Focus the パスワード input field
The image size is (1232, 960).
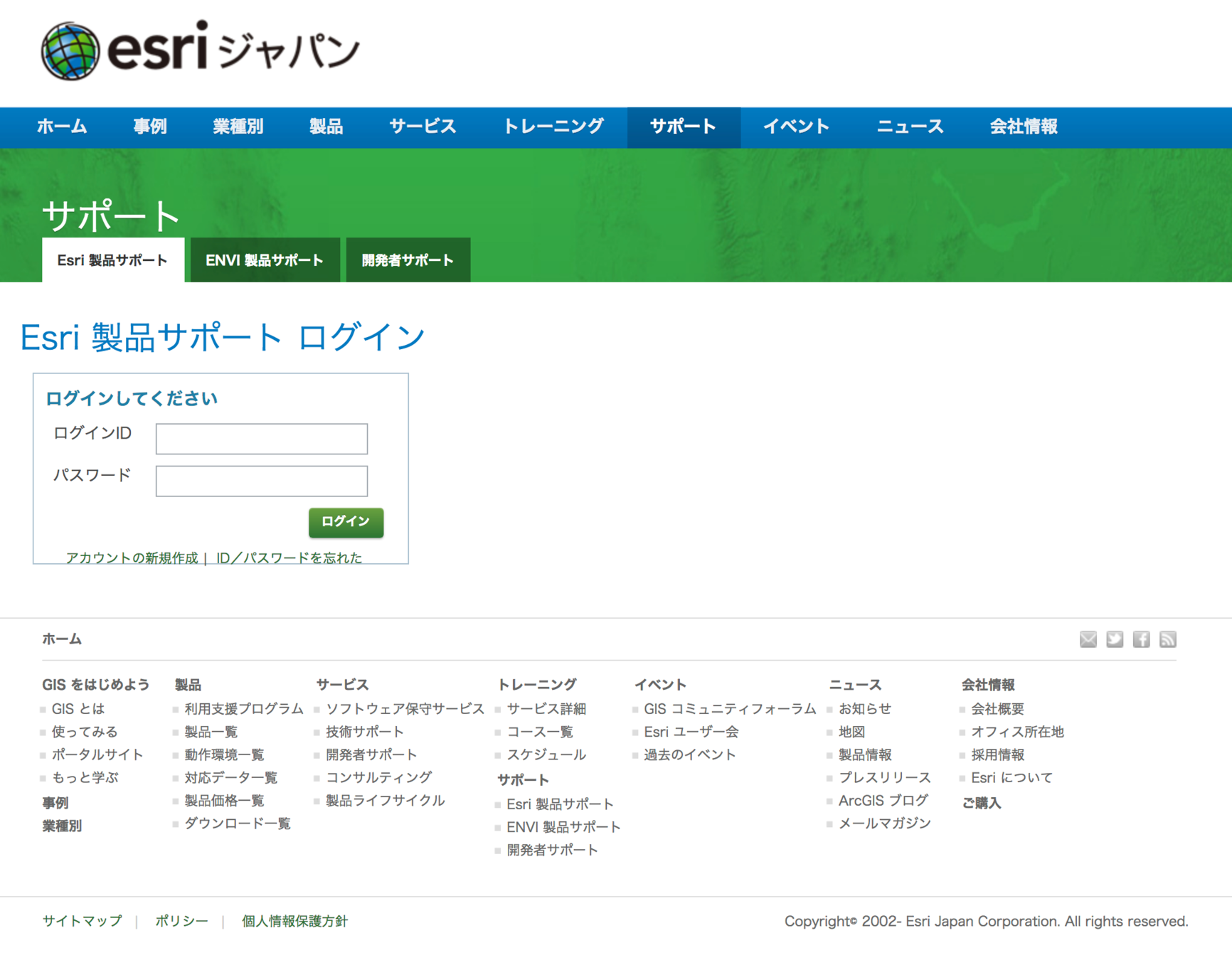pyautogui.click(x=262, y=481)
